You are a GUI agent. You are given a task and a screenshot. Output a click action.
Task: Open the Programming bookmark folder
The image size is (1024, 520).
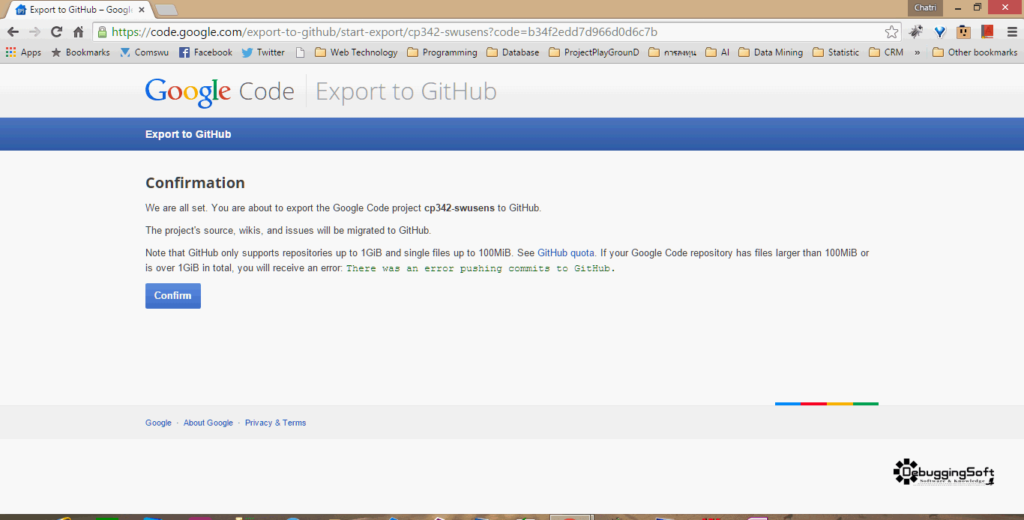click(x=442, y=52)
